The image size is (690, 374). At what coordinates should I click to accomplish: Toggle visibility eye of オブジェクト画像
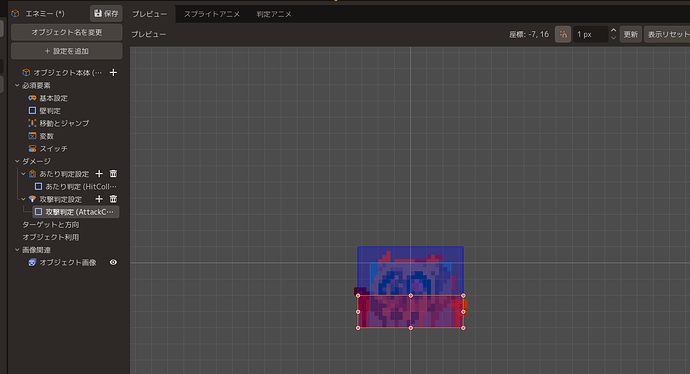[x=113, y=262]
